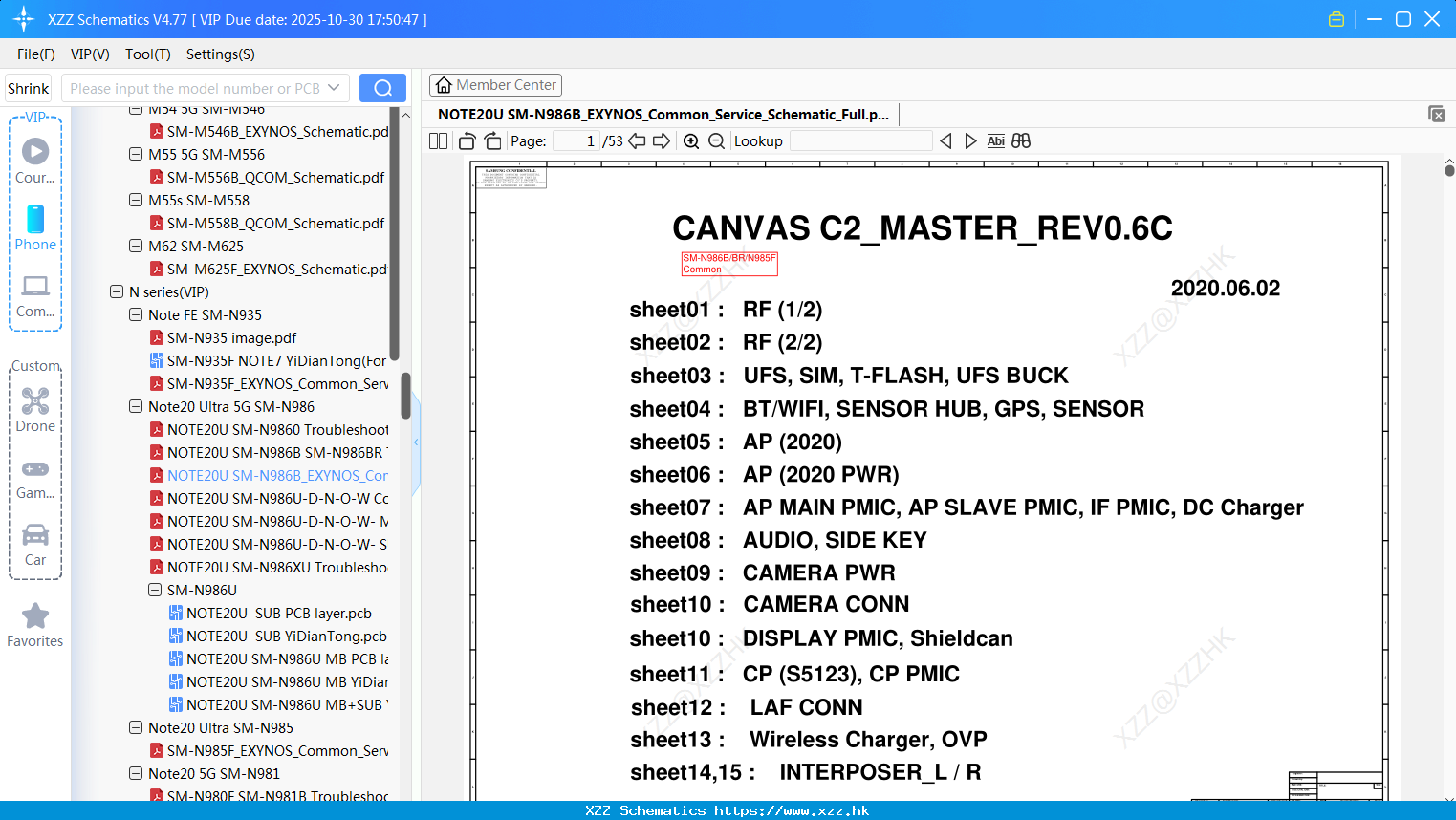Click the Lookup text field
Viewport: 1456px width, 820px height.
click(860, 141)
